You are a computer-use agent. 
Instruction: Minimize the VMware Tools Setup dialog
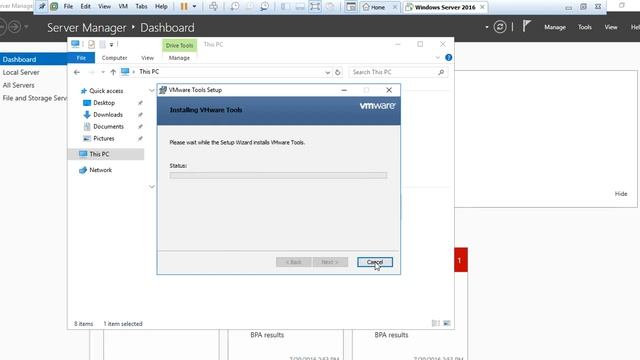[x=344, y=90]
